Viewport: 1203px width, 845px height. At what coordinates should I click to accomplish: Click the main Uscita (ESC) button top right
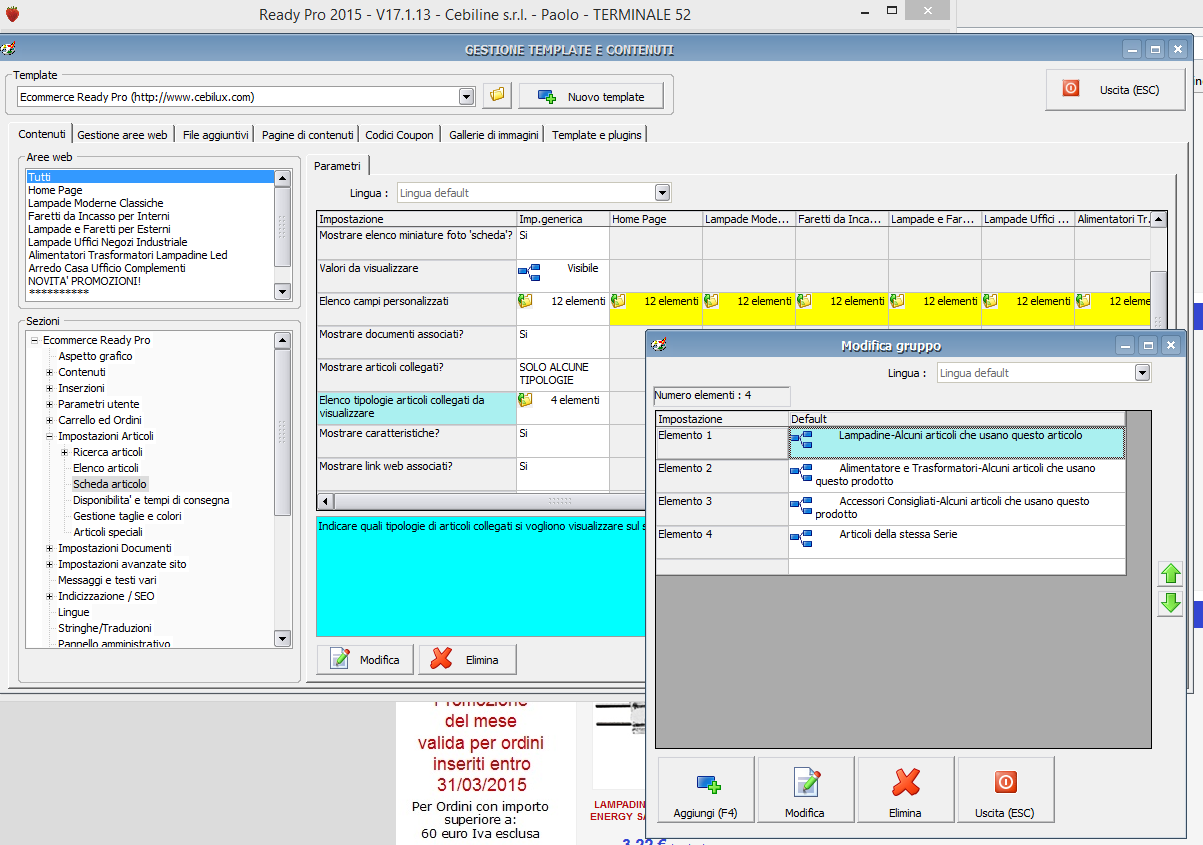coord(1116,89)
